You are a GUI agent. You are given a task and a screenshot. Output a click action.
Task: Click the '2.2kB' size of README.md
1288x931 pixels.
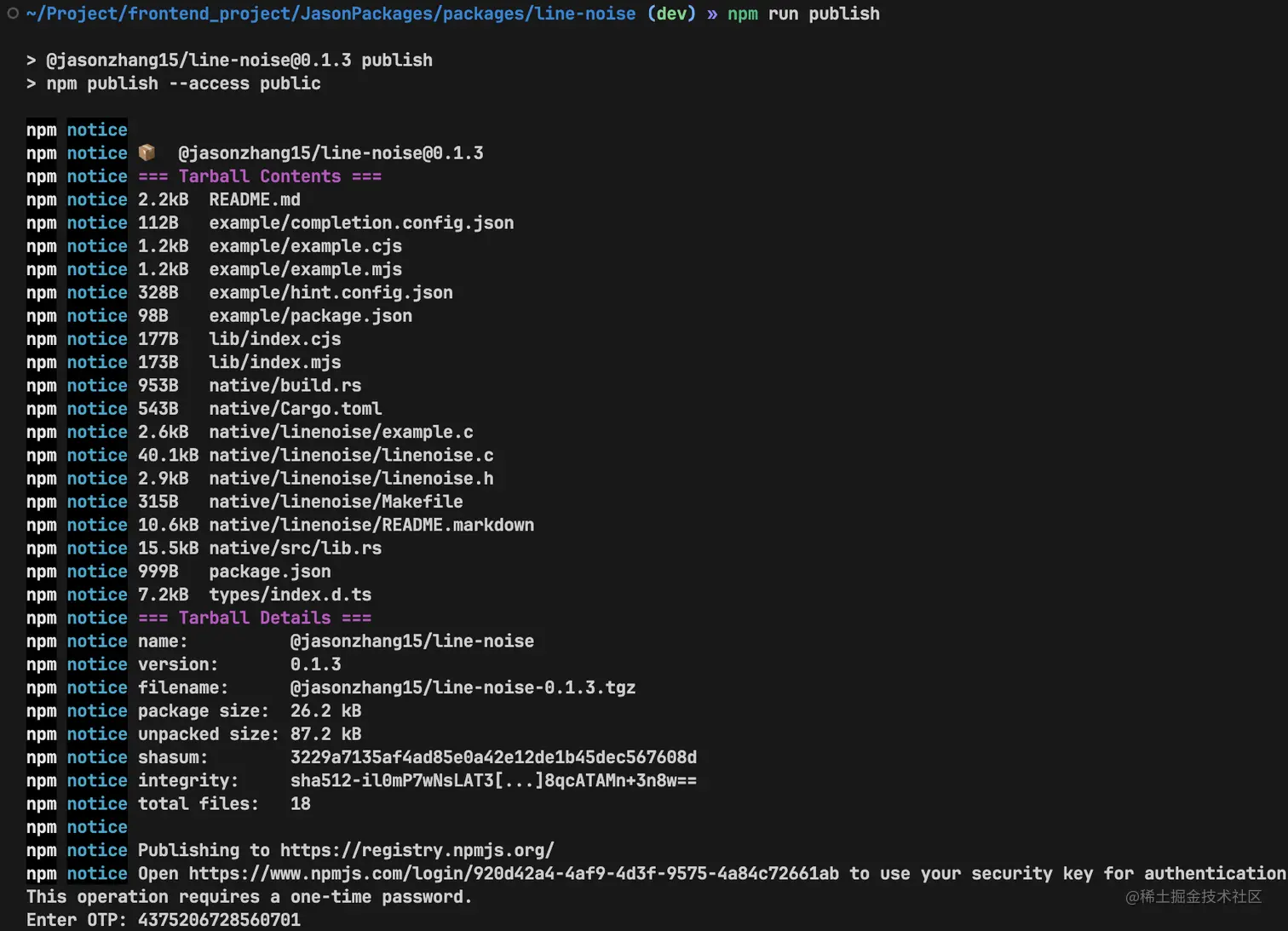point(164,199)
